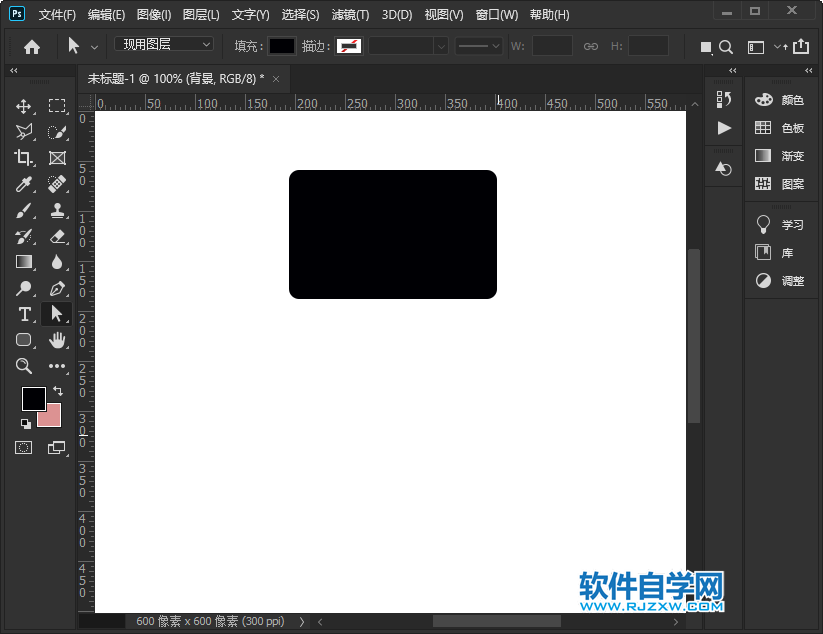The image size is (823, 634).
Task: Open the 现用图层 dropdown in options bar
Action: [163, 44]
